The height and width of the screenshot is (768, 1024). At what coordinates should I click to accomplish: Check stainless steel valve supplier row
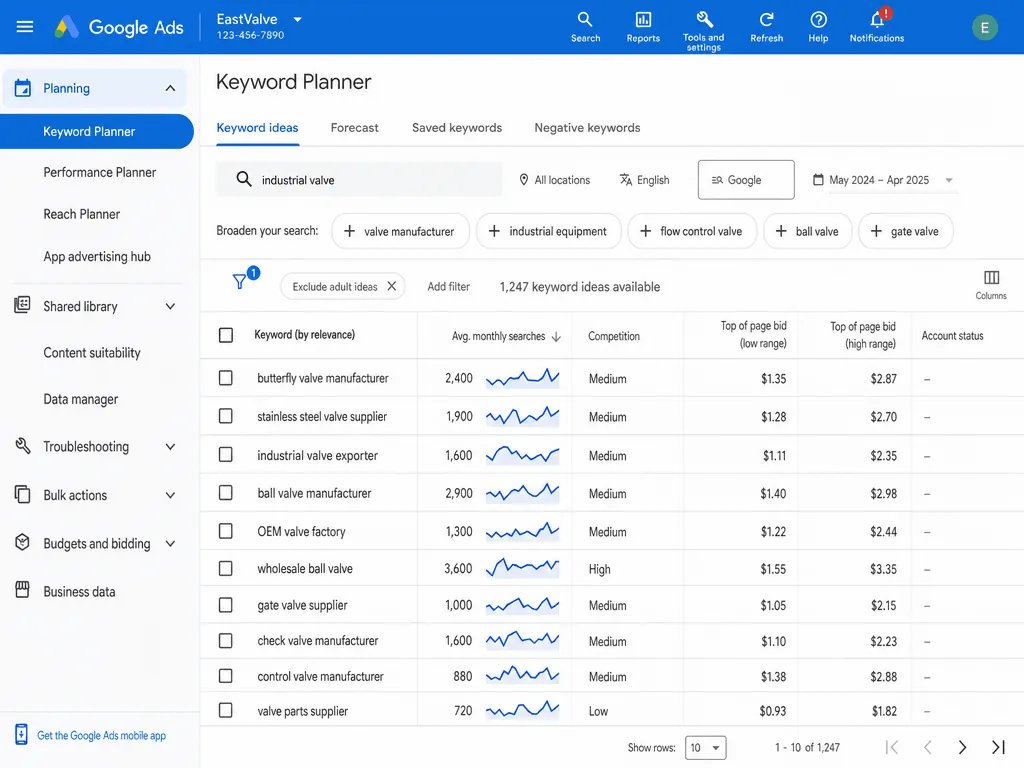tap(226, 416)
